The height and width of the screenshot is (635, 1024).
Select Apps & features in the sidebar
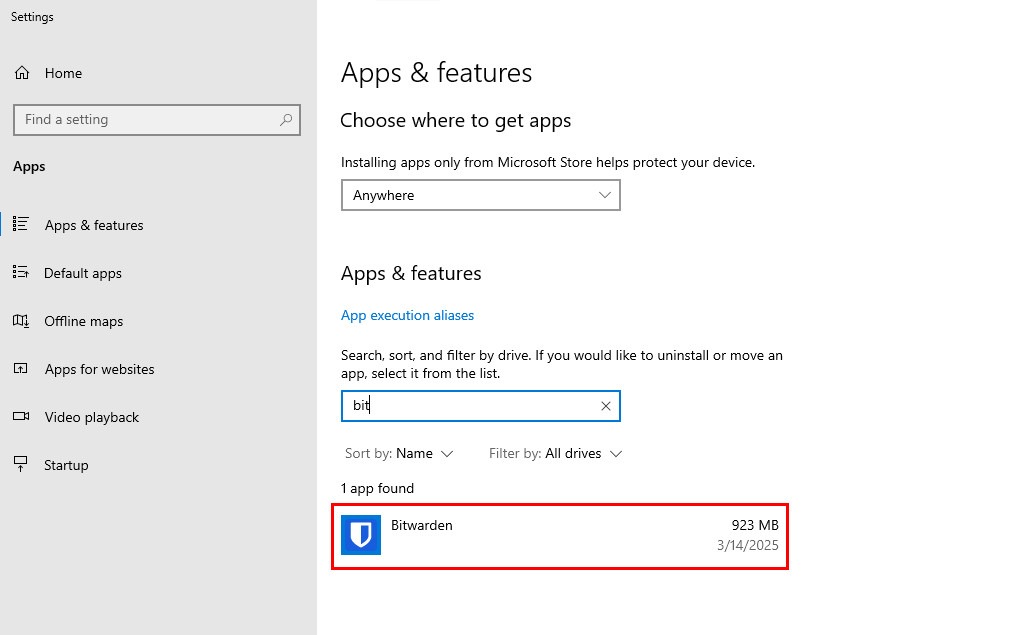coord(94,225)
